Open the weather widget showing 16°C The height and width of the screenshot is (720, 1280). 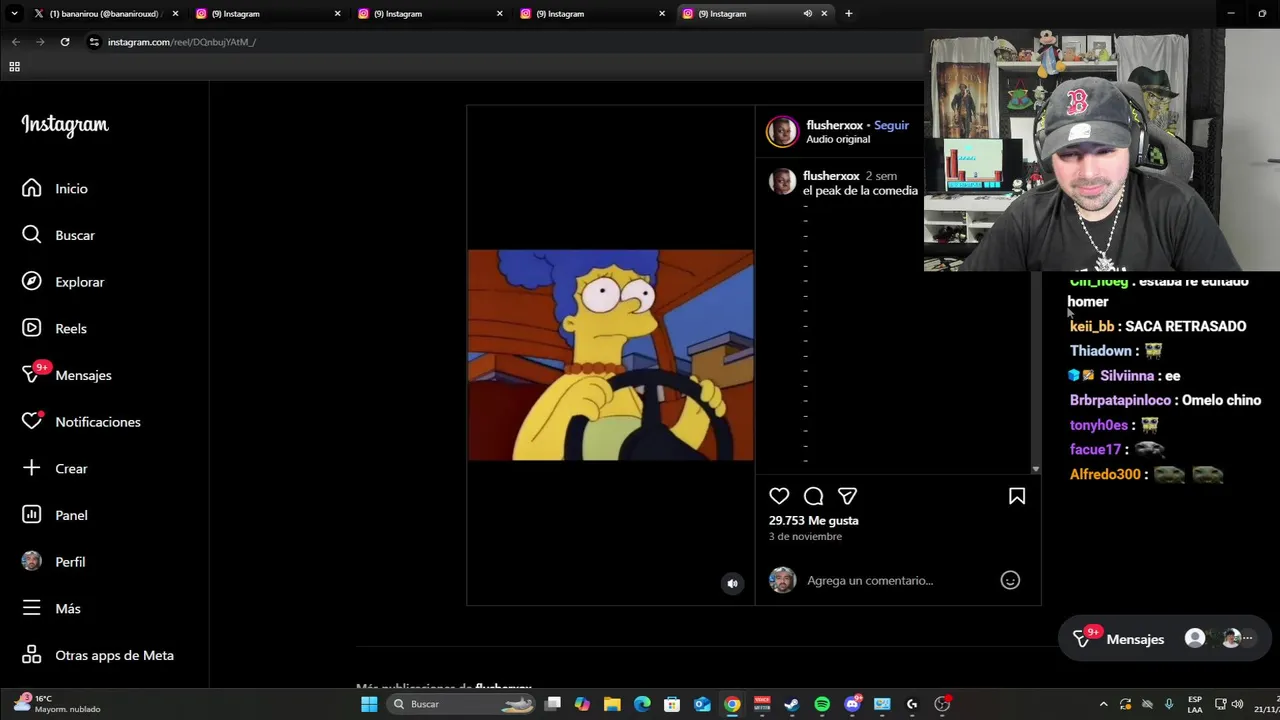click(56, 704)
